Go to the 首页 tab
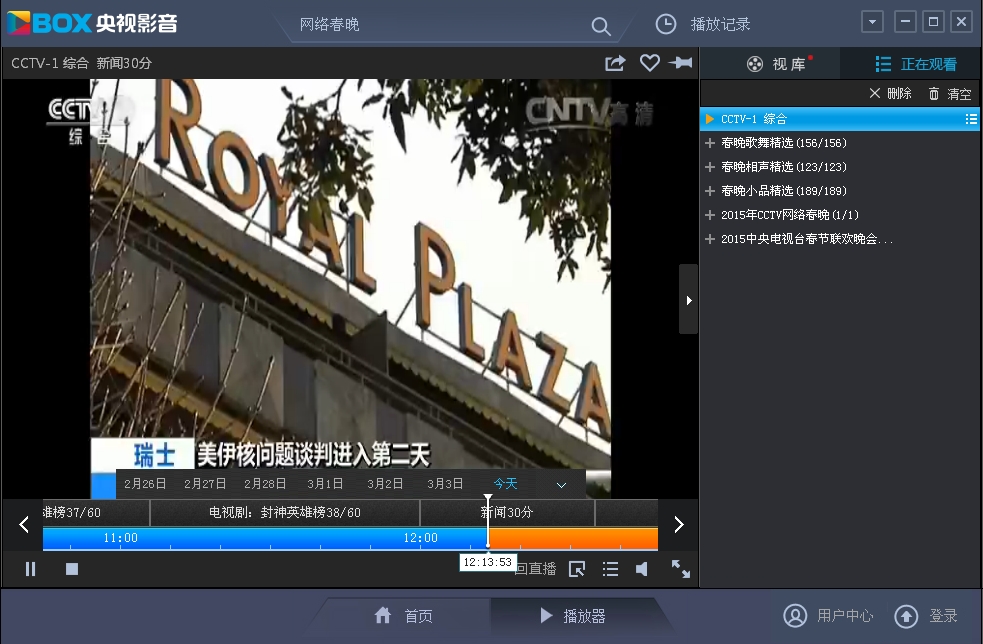The width and height of the screenshot is (983, 644). click(x=405, y=616)
